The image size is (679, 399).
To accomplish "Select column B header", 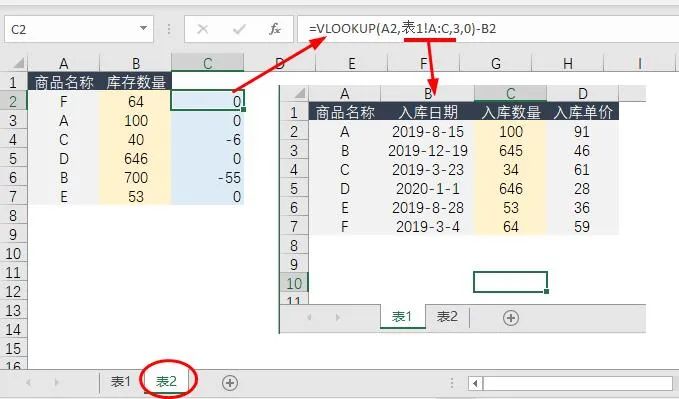I will click(x=136, y=63).
